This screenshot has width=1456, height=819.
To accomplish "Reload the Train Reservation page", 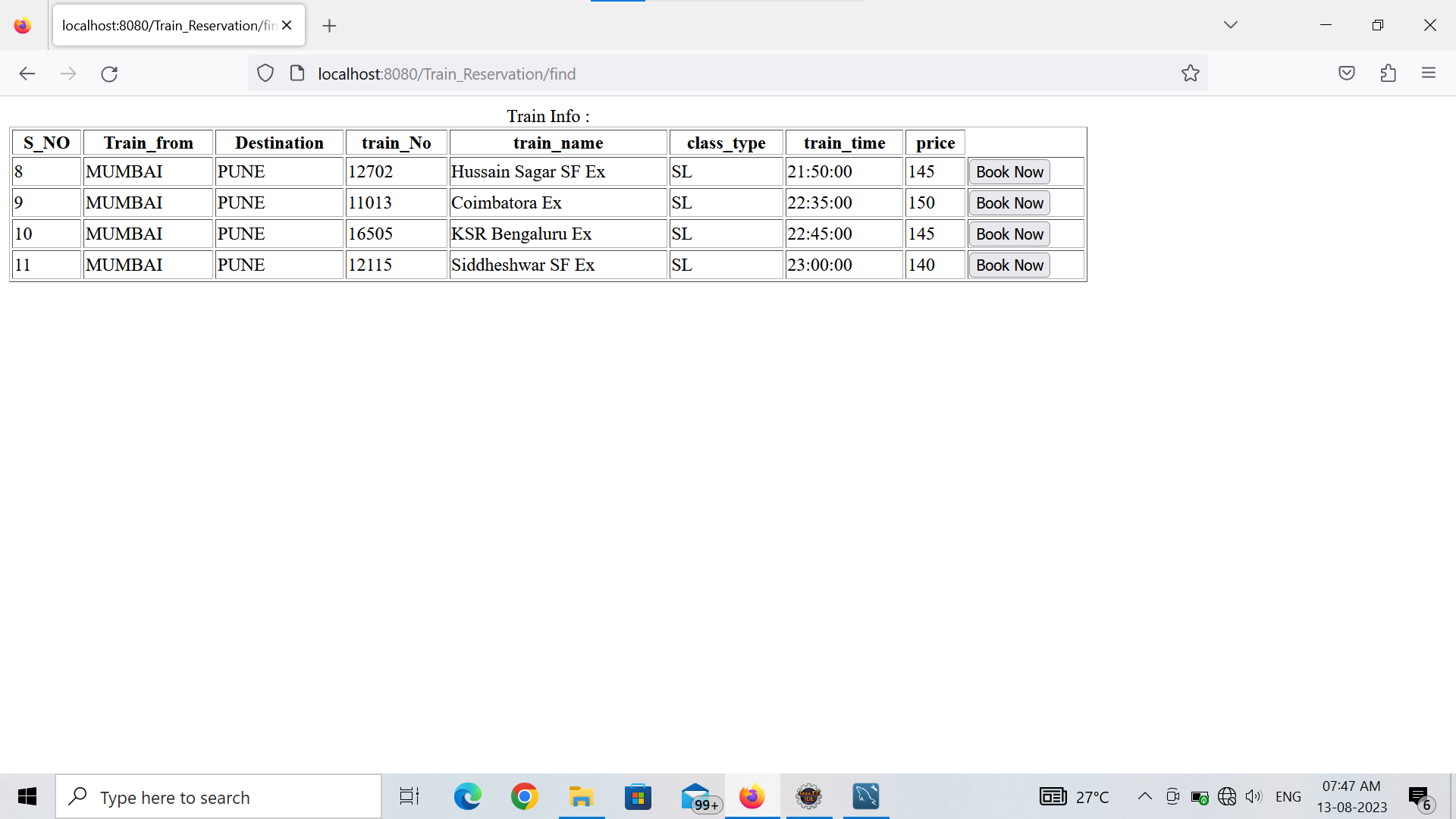I will 109,74.
